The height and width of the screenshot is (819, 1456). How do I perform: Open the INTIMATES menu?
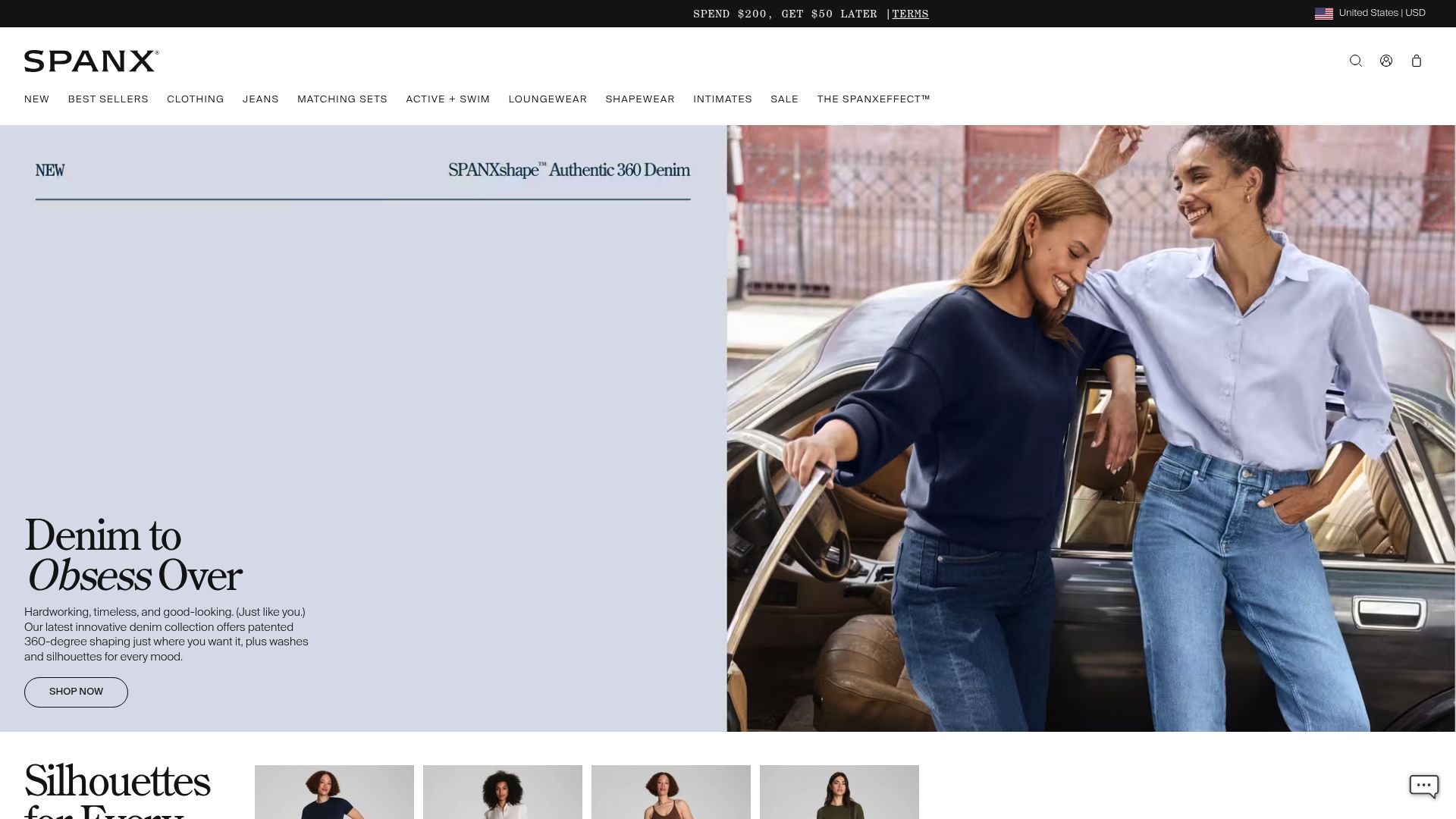pyautogui.click(x=723, y=99)
